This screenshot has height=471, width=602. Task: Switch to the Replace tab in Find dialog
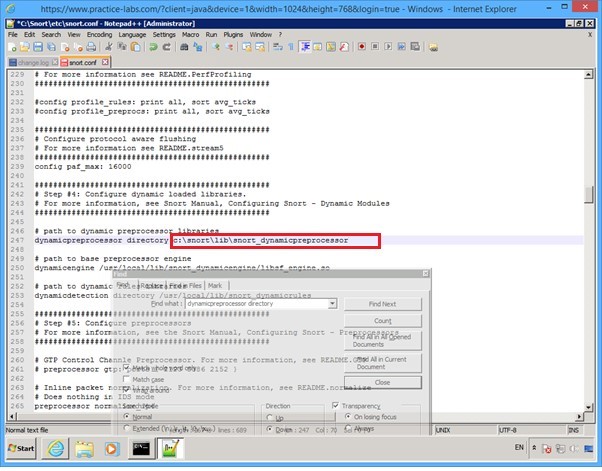152,286
